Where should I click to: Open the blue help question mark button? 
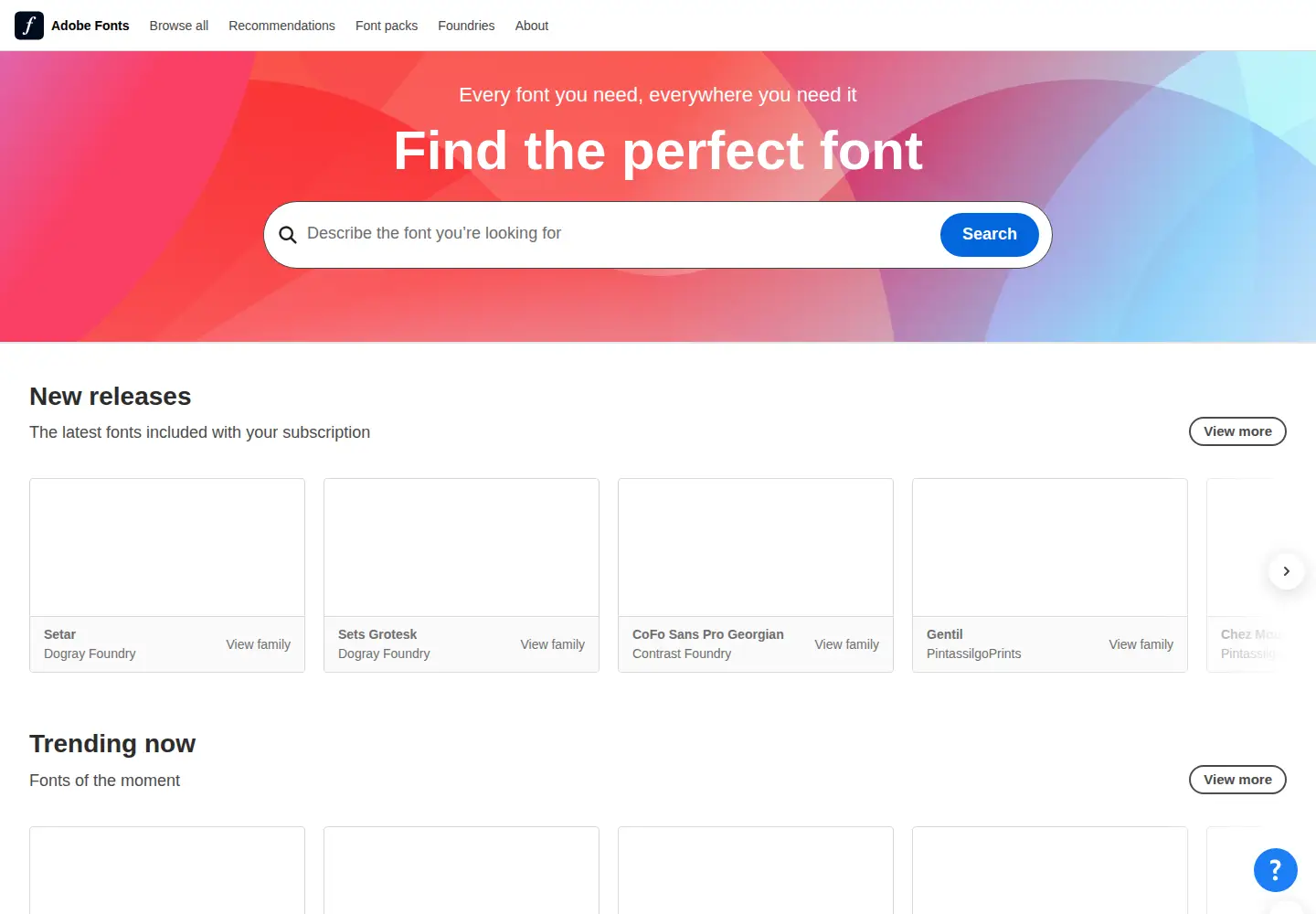point(1276,870)
